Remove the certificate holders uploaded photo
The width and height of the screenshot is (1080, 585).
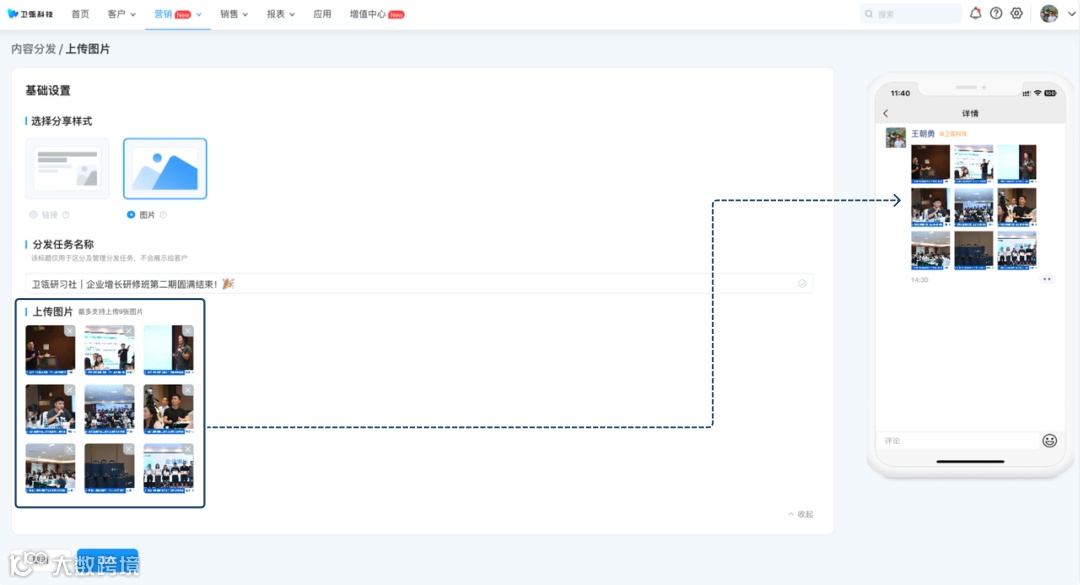coord(188,449)
